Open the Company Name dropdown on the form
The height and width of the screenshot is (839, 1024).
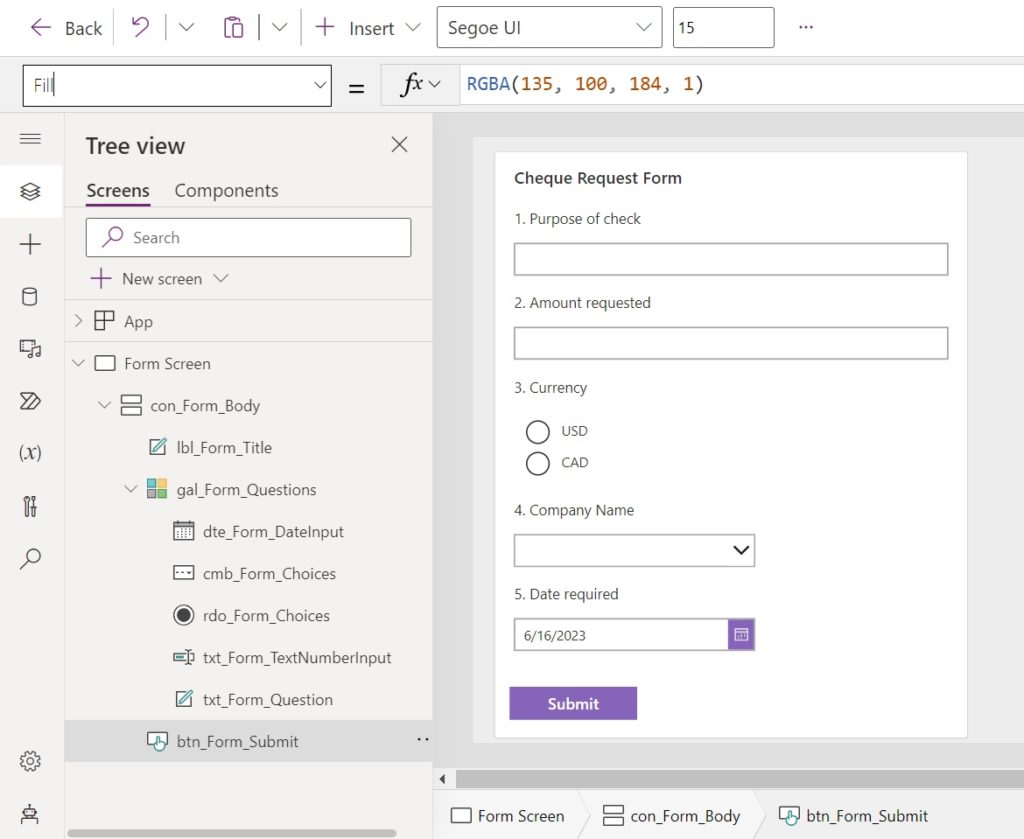[742, 550]
